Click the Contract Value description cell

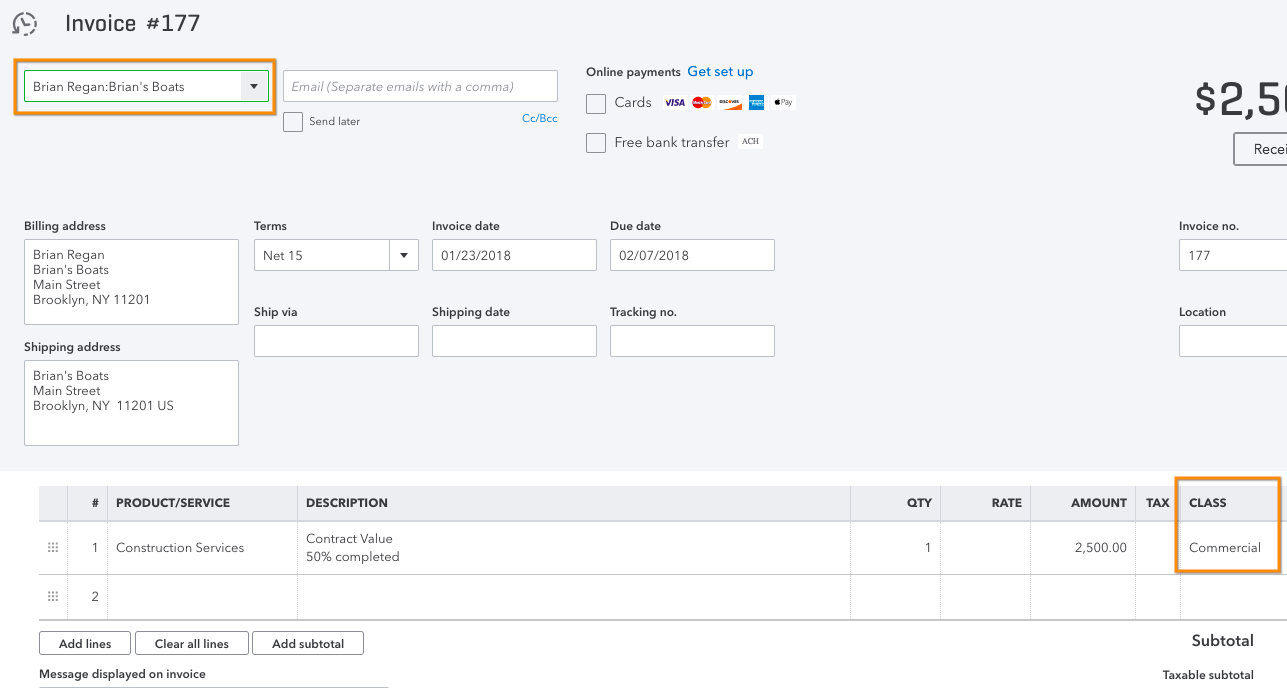574,548
